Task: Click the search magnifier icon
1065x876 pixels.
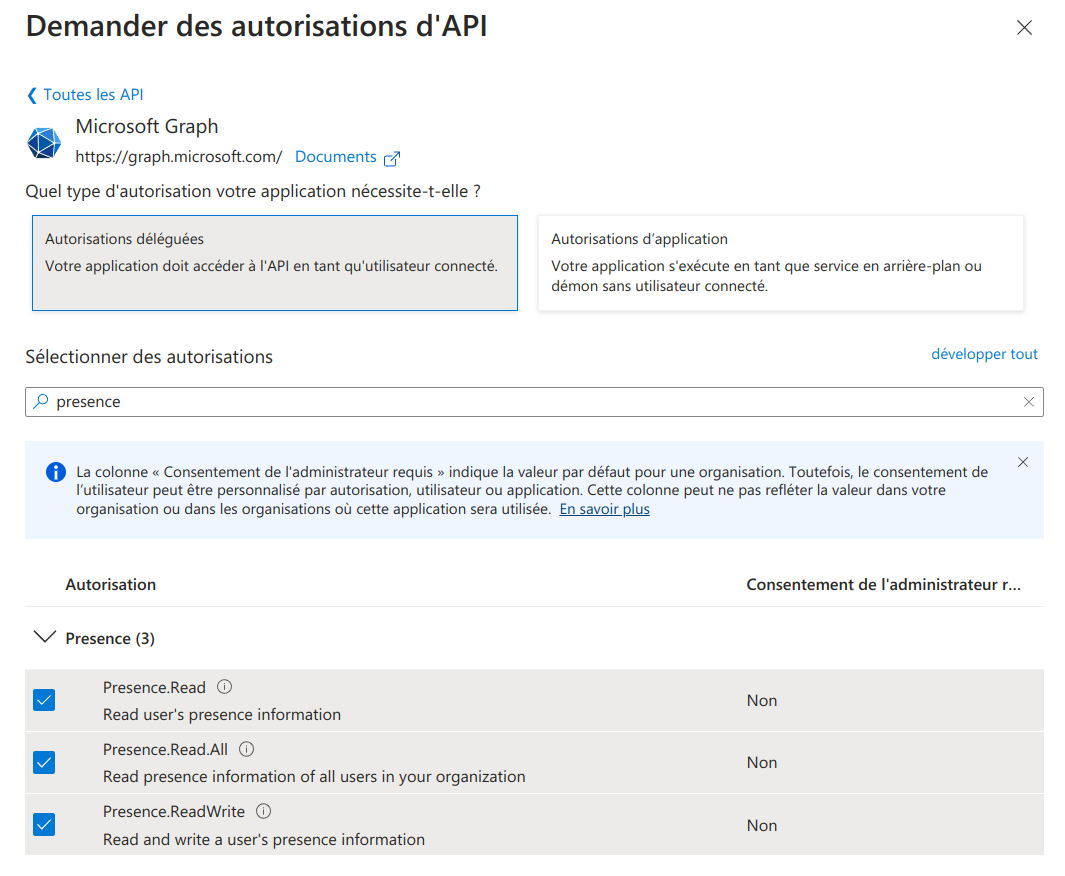Action: (41, 401)
